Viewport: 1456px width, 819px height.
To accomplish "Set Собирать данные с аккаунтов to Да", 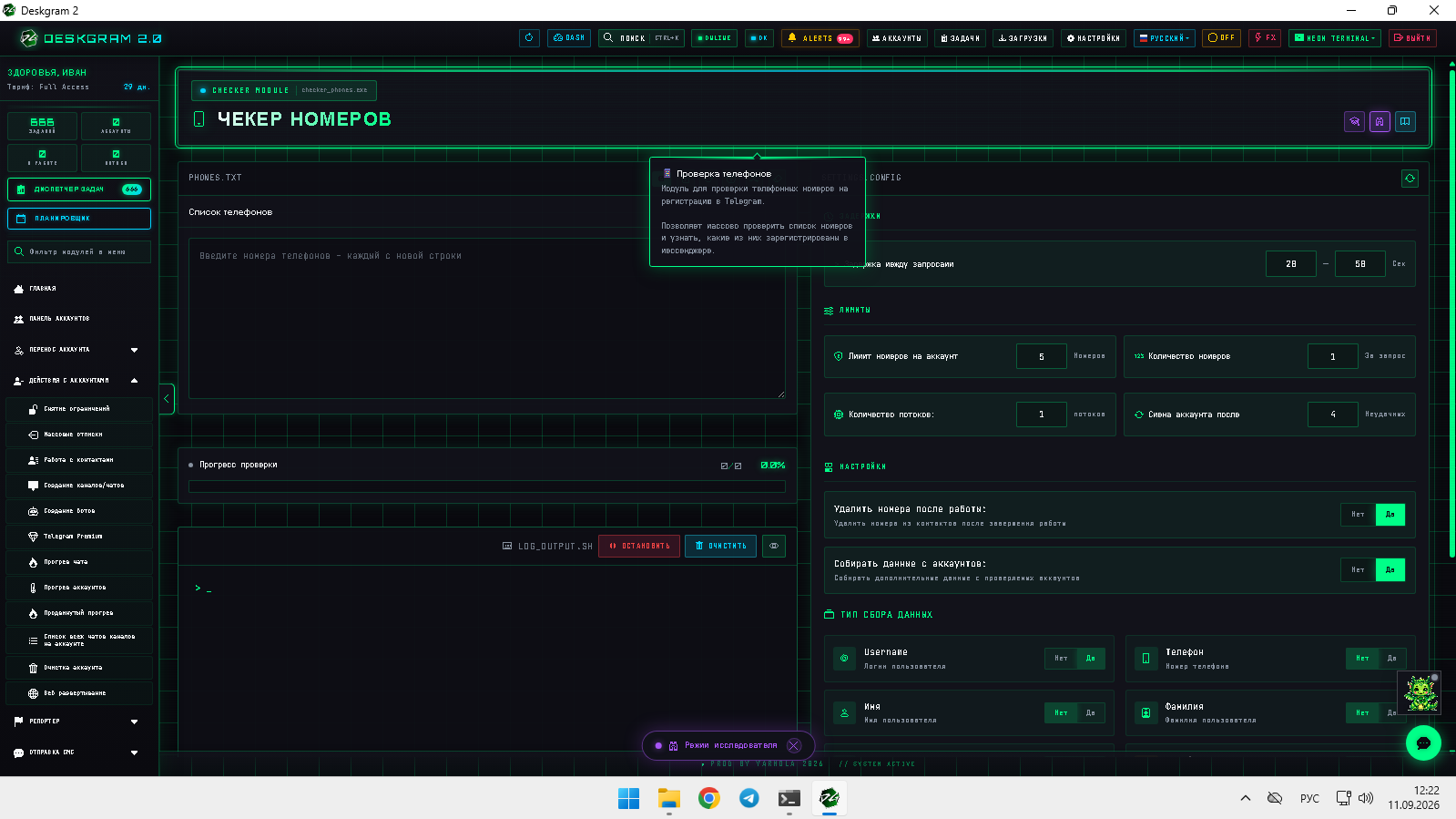I will pos(1390,570).
